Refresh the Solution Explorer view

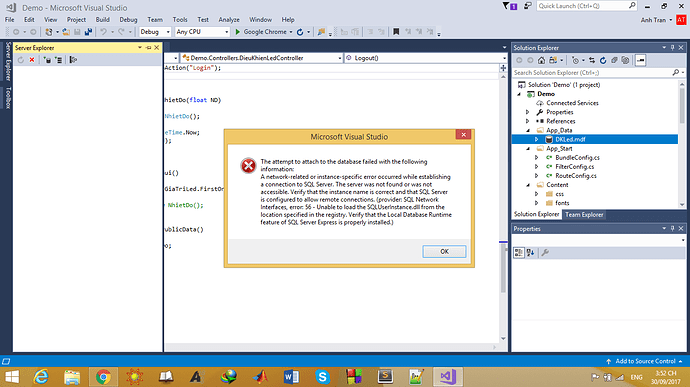coord(603,60)
